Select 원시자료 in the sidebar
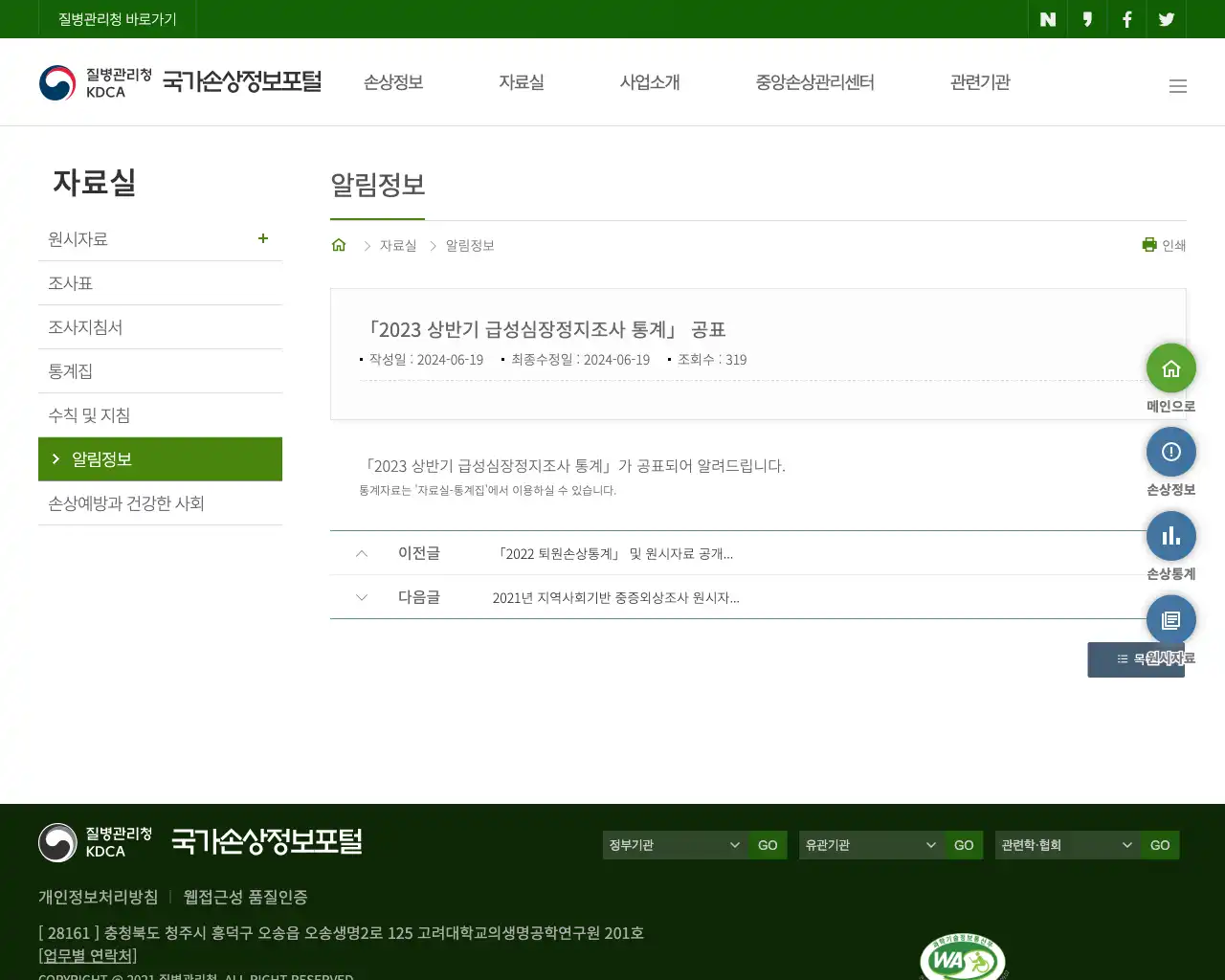Screen dimensions: 1225x980 tap(78, 239)
